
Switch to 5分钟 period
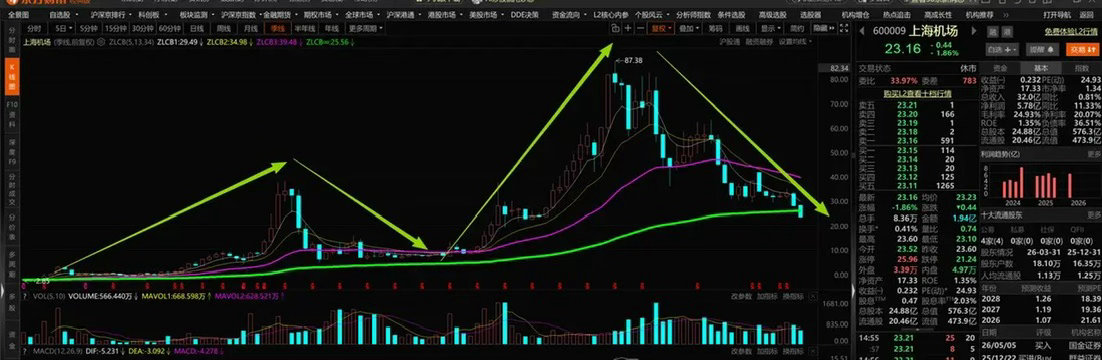coord(88,28)
